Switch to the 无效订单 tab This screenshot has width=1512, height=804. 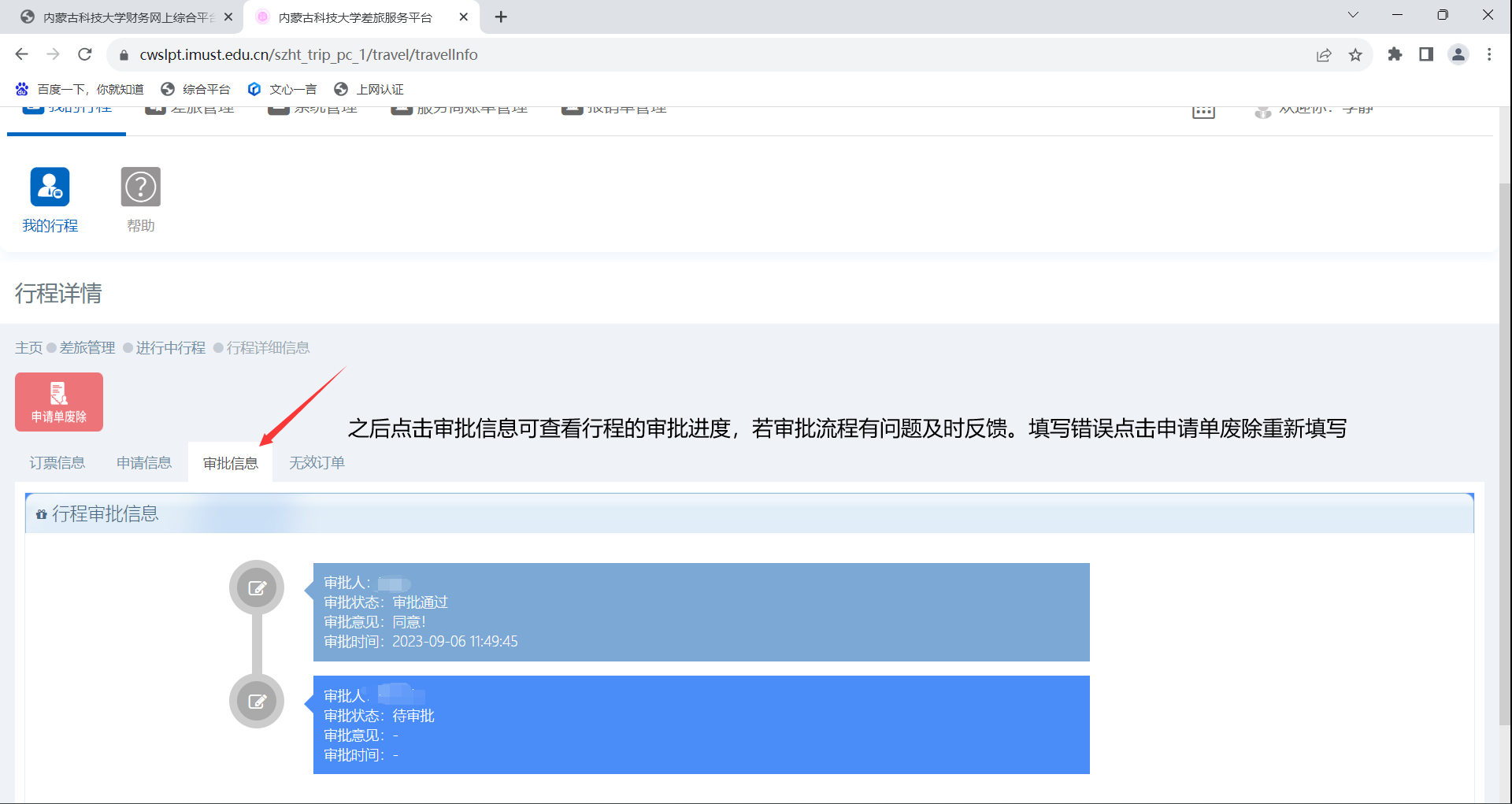317,463
